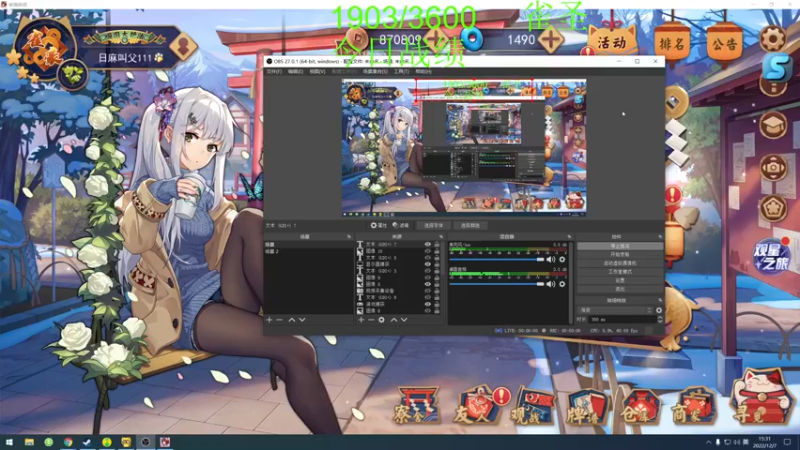Open the 仓库 warehouse icon
800x450 pixels.
640,407
